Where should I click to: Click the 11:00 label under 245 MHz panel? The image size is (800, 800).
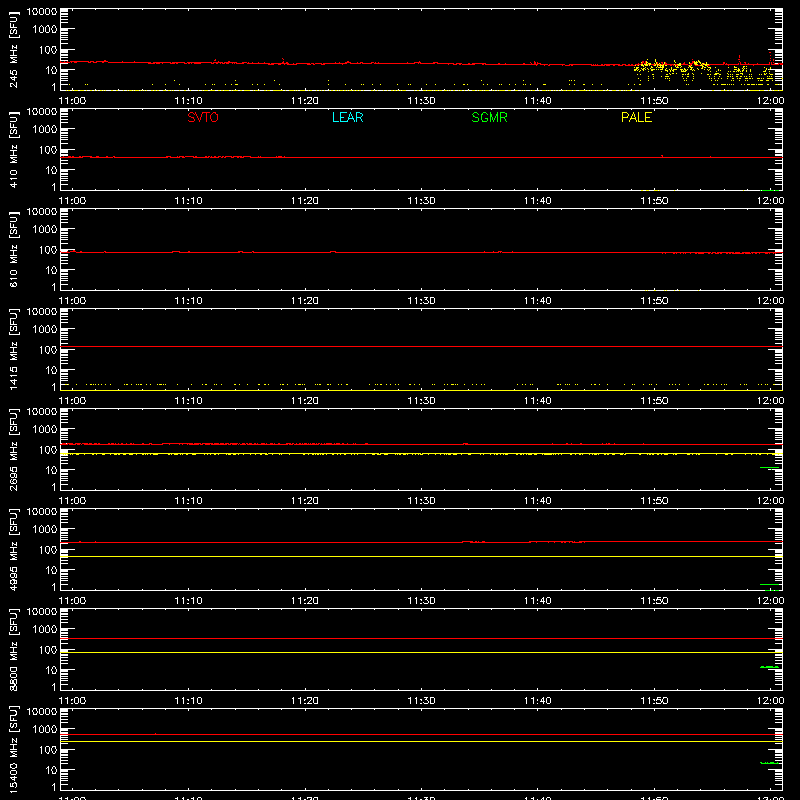pyautogui.click(x=72, y=101)
